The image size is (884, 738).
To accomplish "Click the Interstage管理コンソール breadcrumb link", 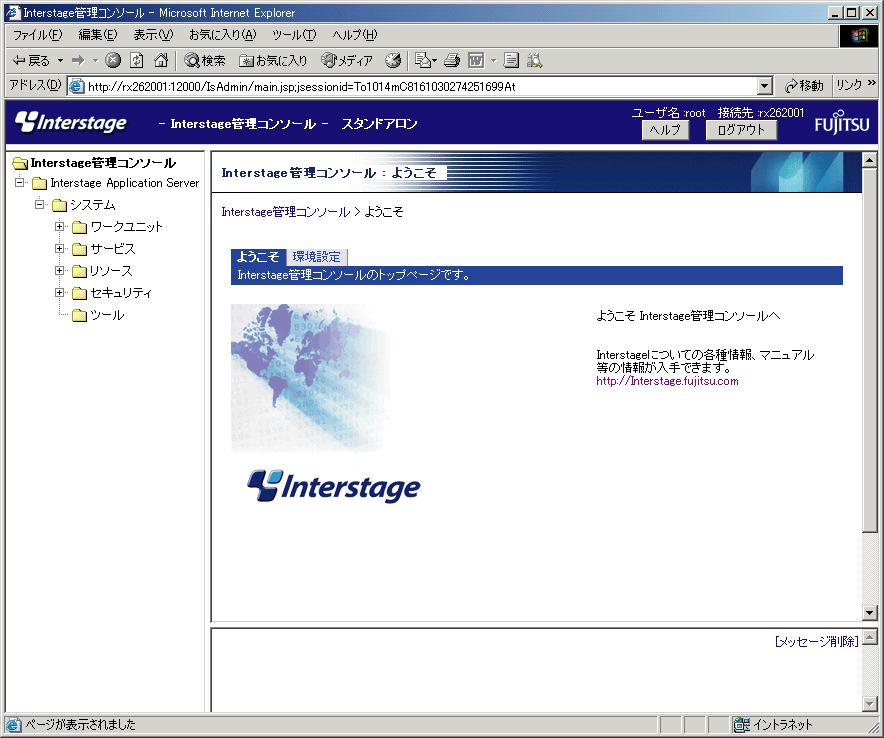I will (286, 212).
